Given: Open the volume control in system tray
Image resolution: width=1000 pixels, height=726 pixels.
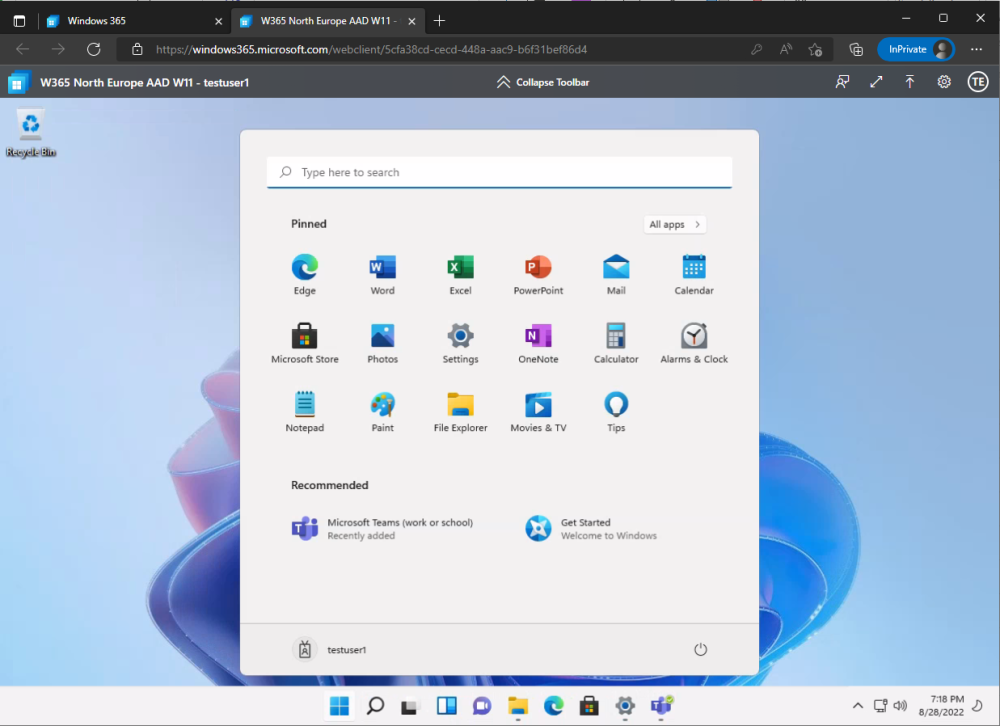Looking at the screenshot, I should pos(900,706).
